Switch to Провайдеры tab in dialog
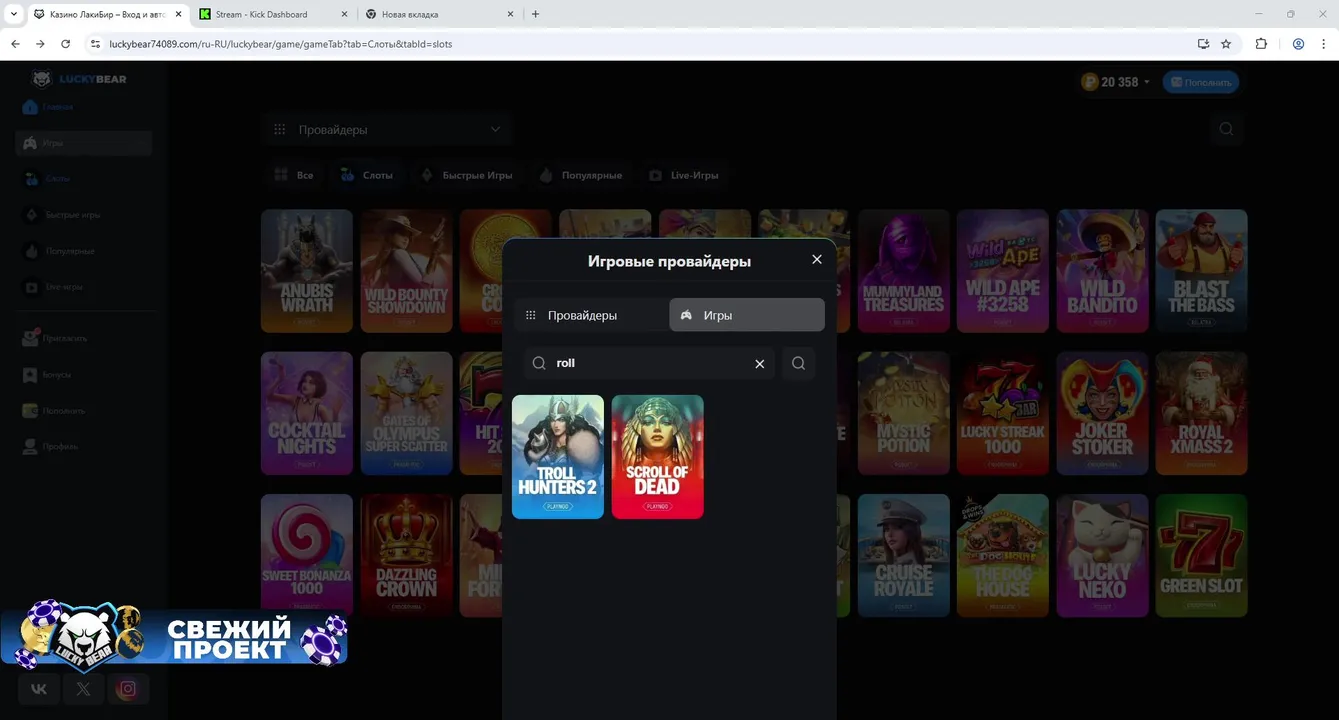 [592, 315]
